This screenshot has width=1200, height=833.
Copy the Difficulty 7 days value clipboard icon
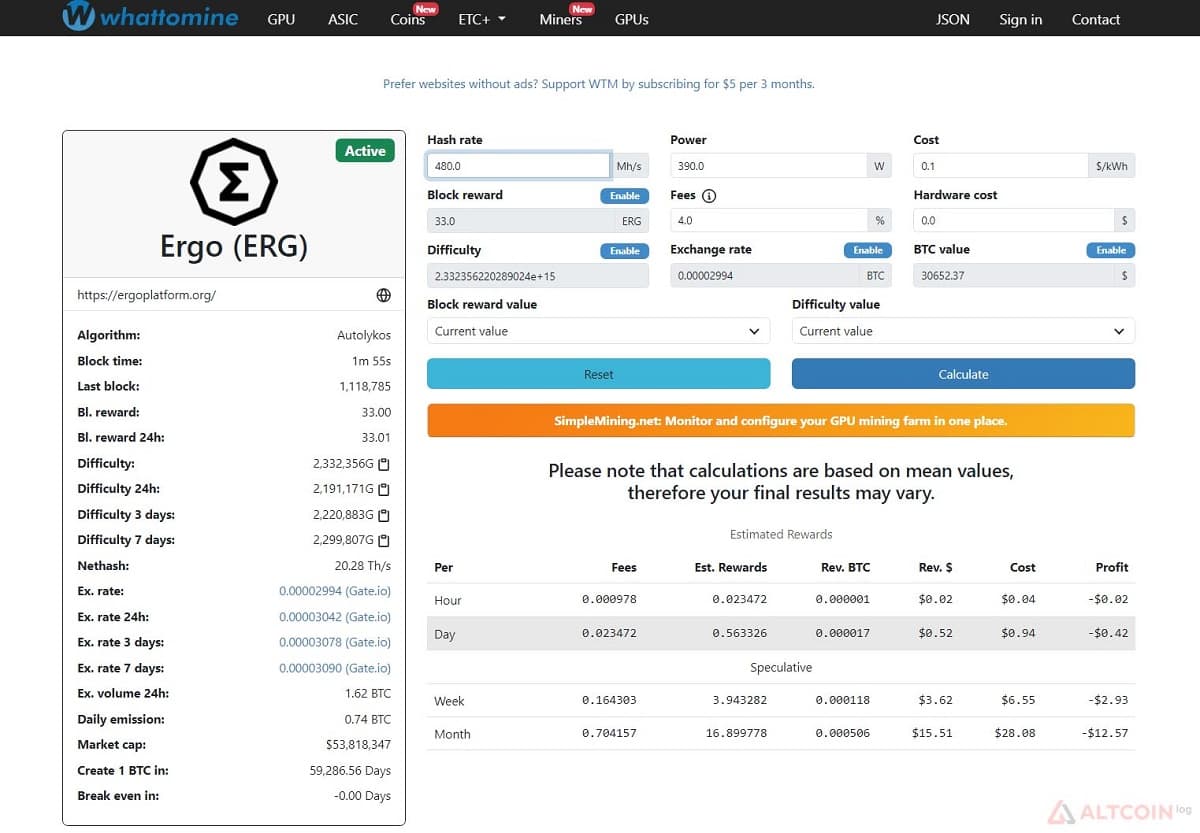(384, 541)
